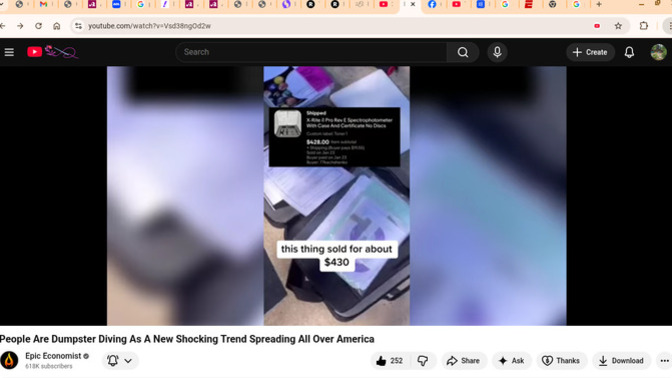Open a new browser tab
The image size is (672, 378).
point(599,4)
